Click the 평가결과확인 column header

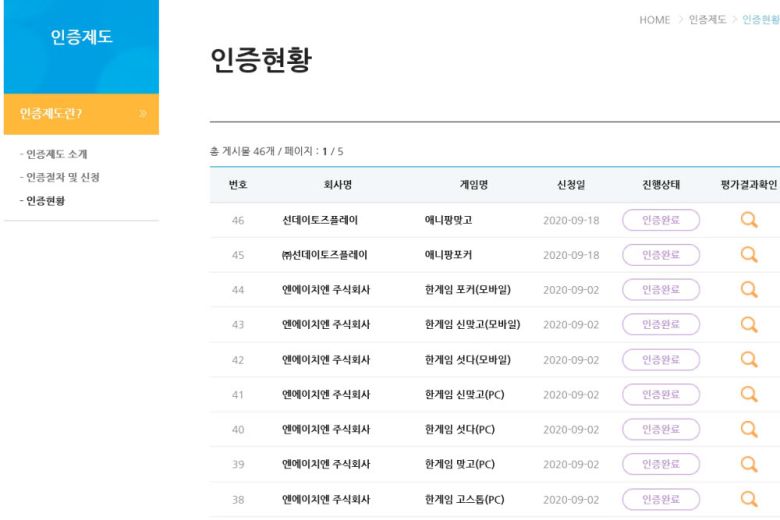(x=749, y=185)
